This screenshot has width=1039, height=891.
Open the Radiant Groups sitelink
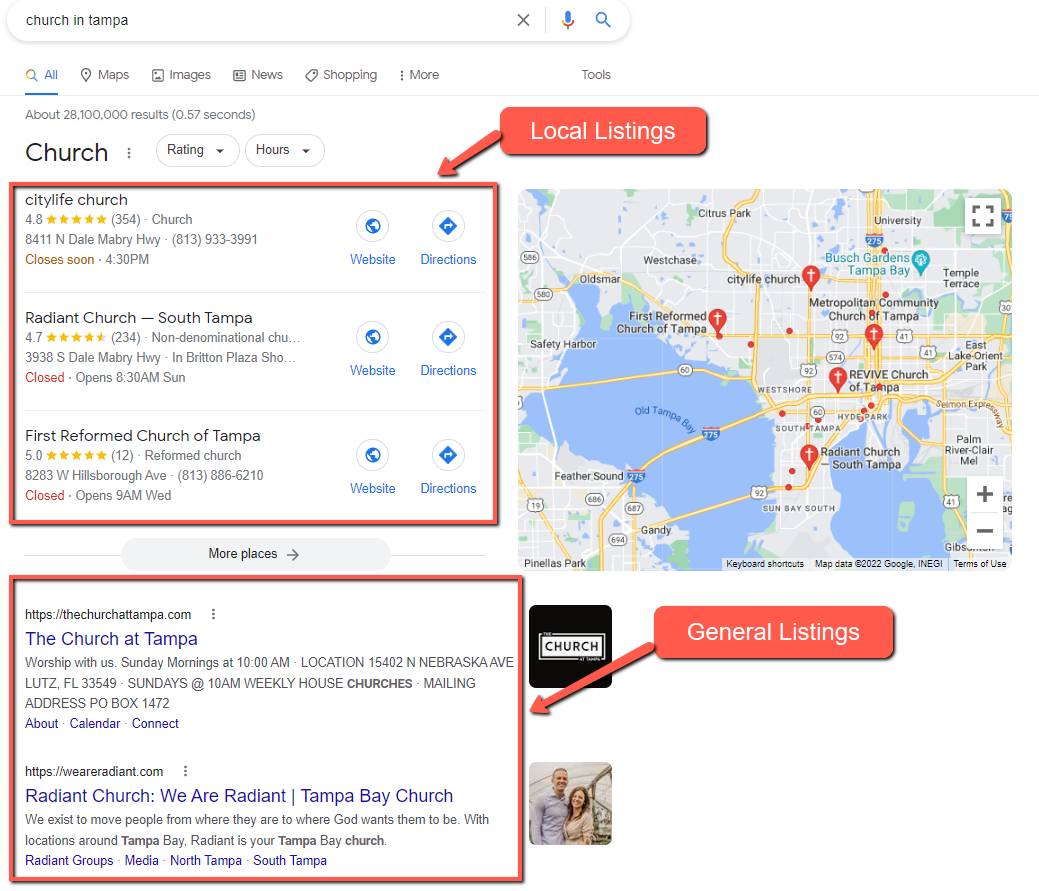pyautogui.click(x=69, y=861)
